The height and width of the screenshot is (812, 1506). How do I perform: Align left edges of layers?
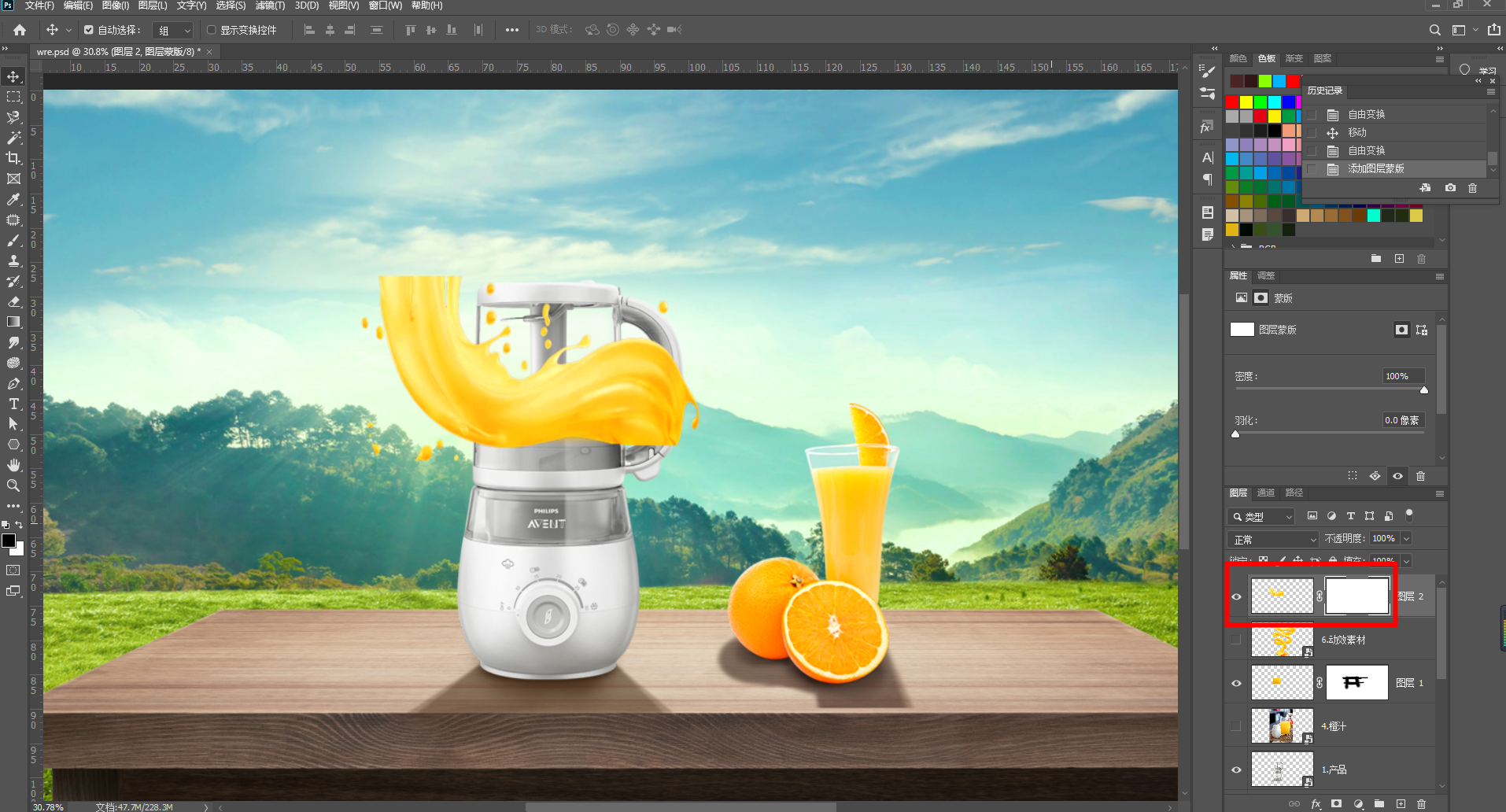pyautogui.click(x=309, y=30)
